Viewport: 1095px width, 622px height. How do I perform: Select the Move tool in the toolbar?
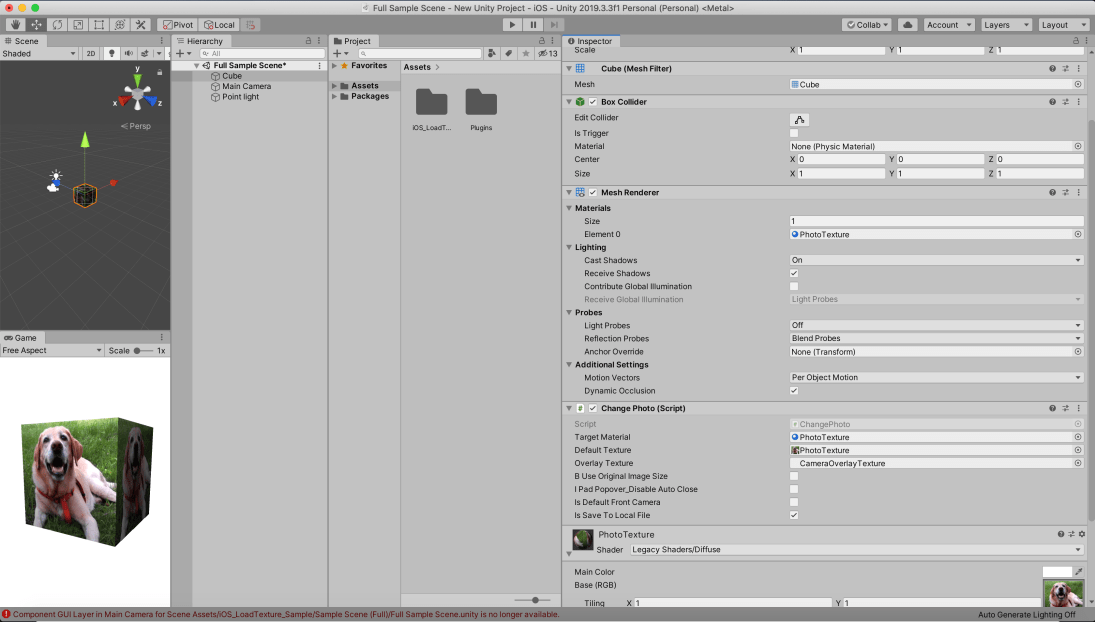(37, 24)
